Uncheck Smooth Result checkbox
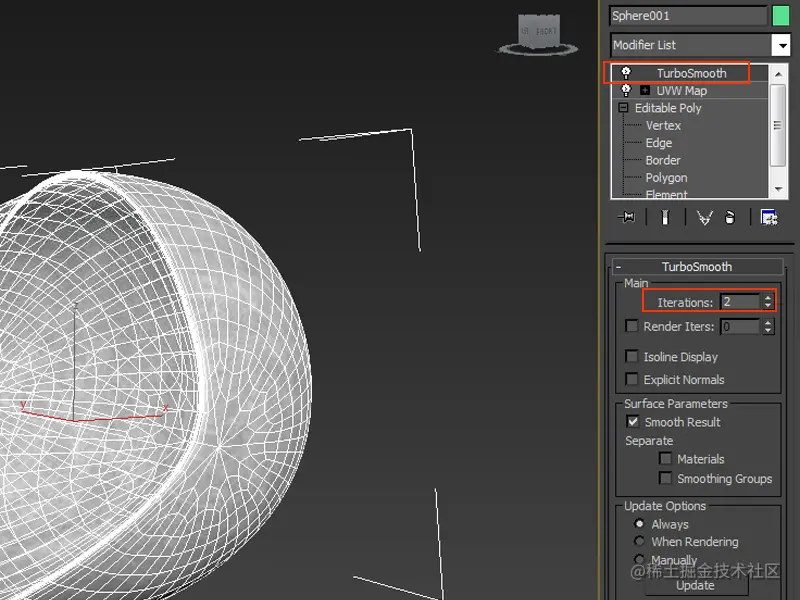Image resolution: width=800 pixels, height=600 pixels. click(633, 421)
